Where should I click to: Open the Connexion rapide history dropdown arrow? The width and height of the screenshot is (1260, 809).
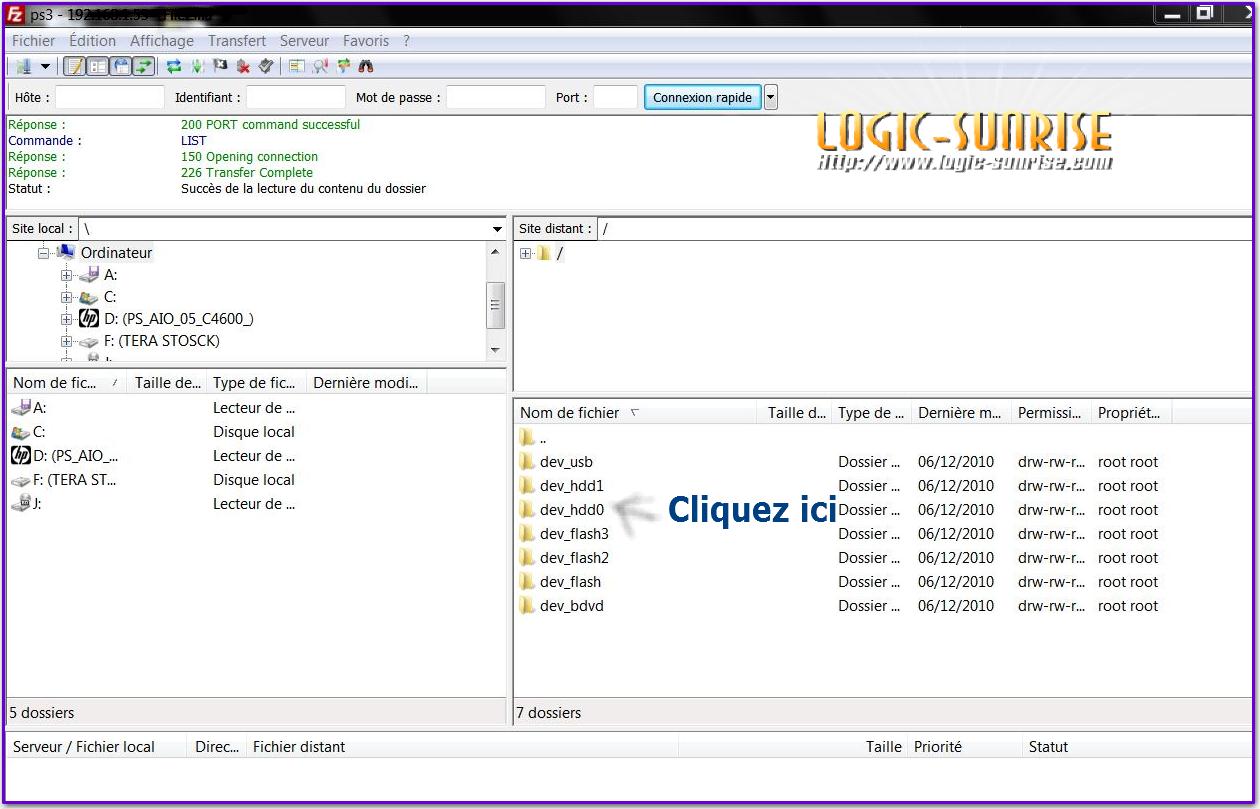tap(770, 97)
